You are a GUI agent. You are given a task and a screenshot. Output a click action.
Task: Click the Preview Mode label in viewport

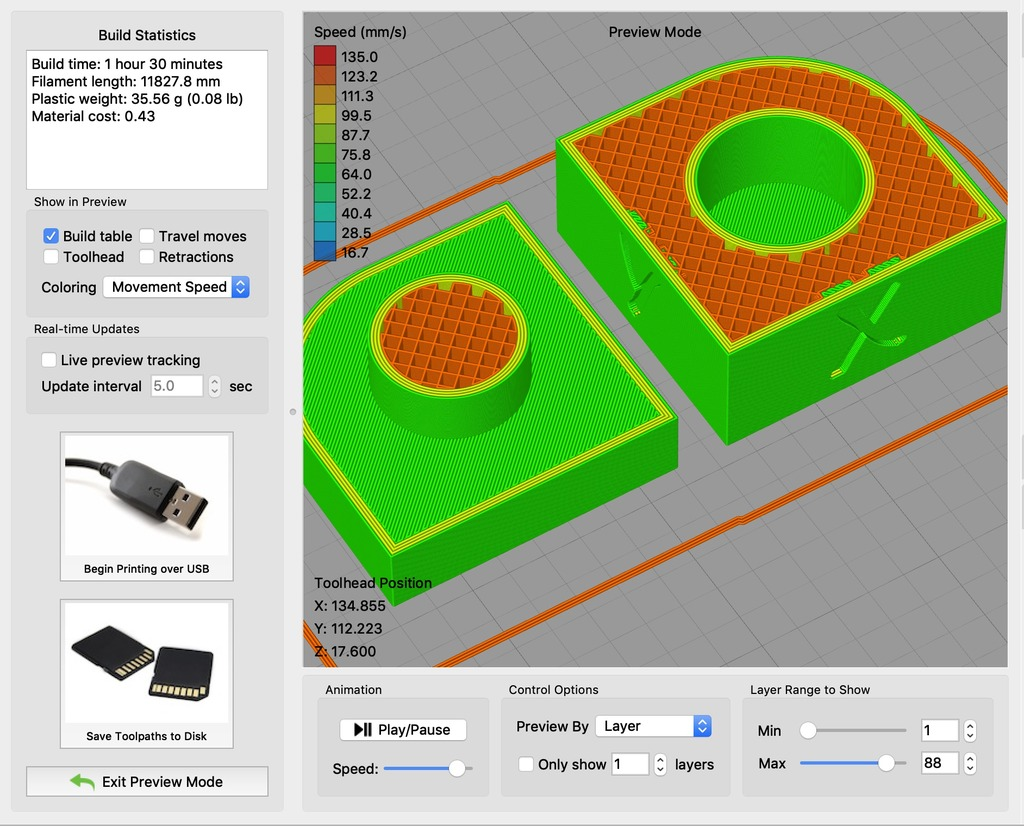(655, 32)
